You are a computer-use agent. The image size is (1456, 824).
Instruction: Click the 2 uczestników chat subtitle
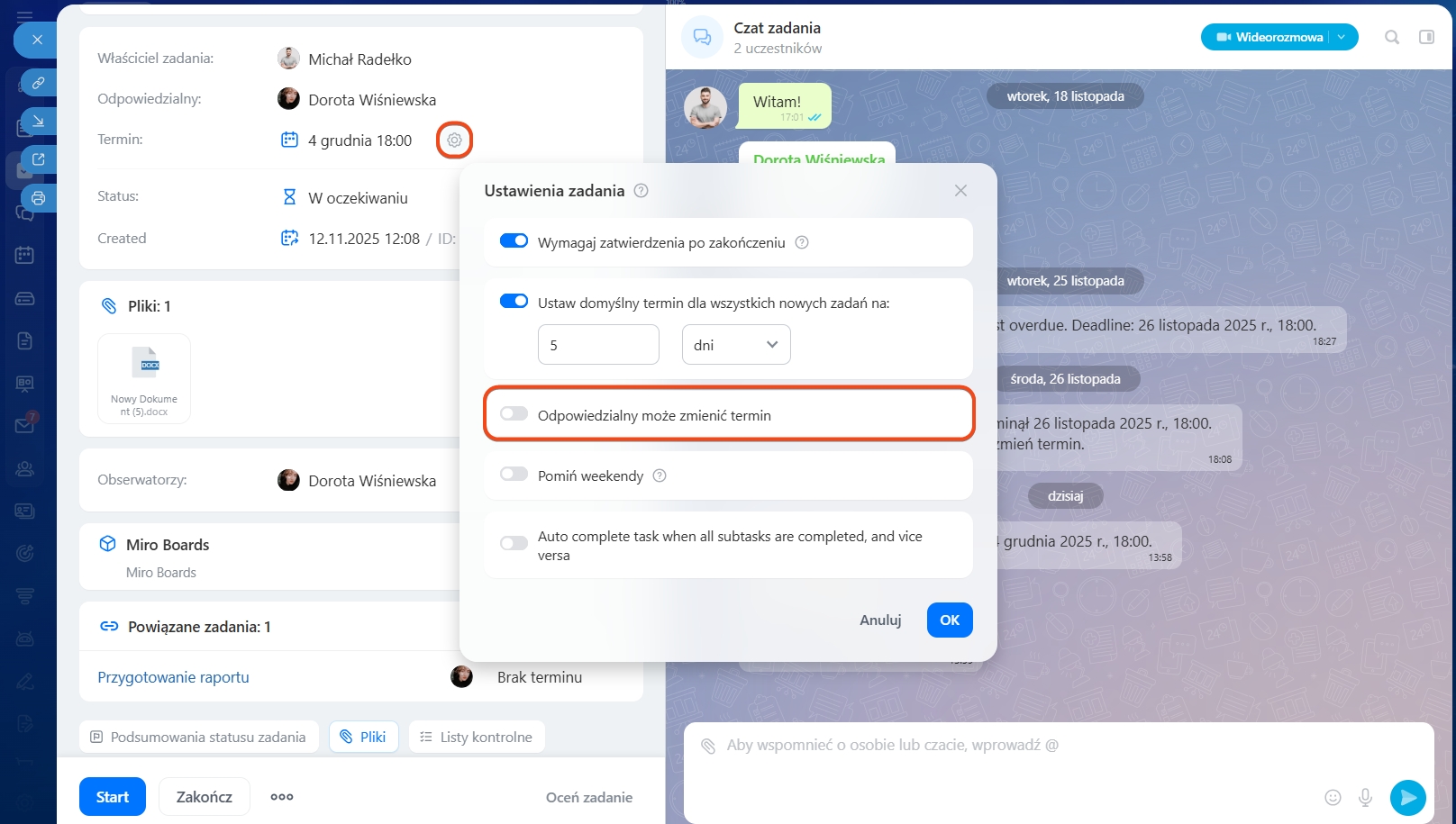(778, 49)
